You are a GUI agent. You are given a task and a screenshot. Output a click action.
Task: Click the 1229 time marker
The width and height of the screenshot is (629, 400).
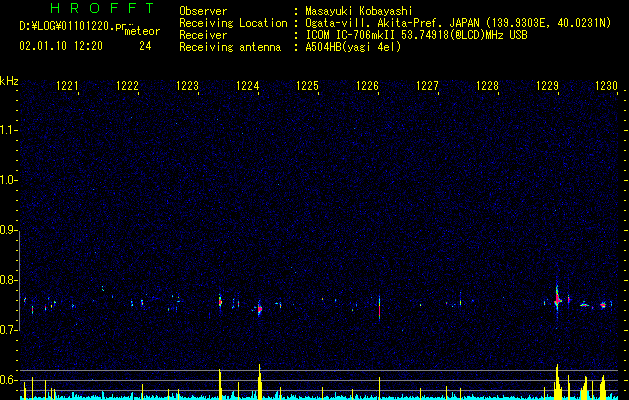547,86
